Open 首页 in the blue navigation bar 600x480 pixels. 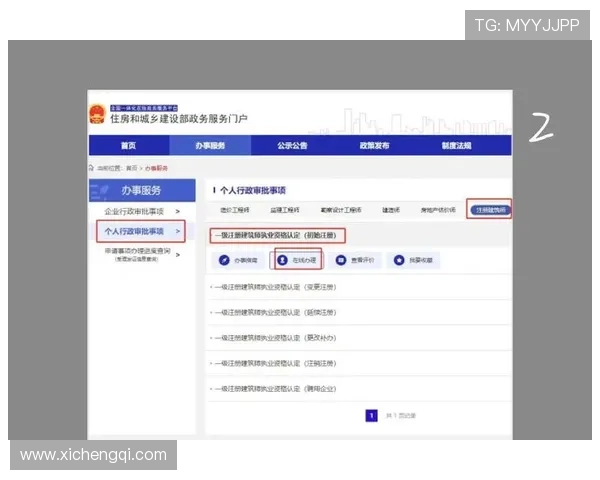pyautogui.click(x=129, y=145)
